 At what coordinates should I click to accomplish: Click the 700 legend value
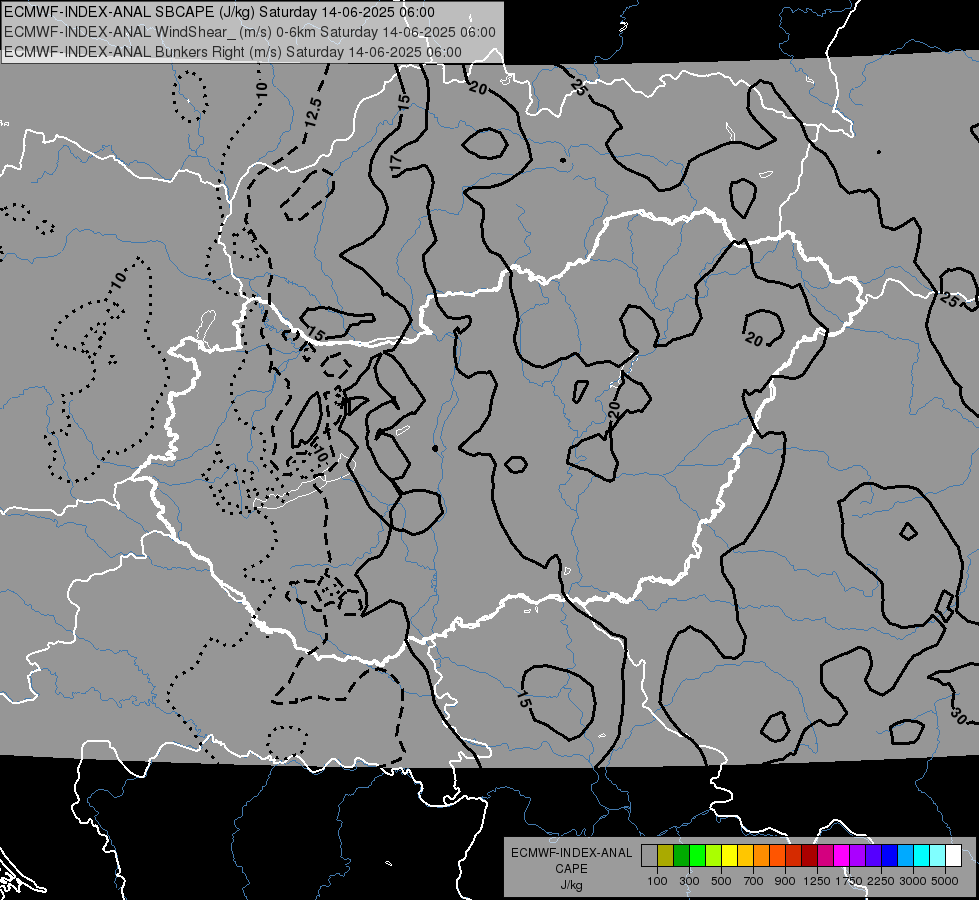(754, 881)
